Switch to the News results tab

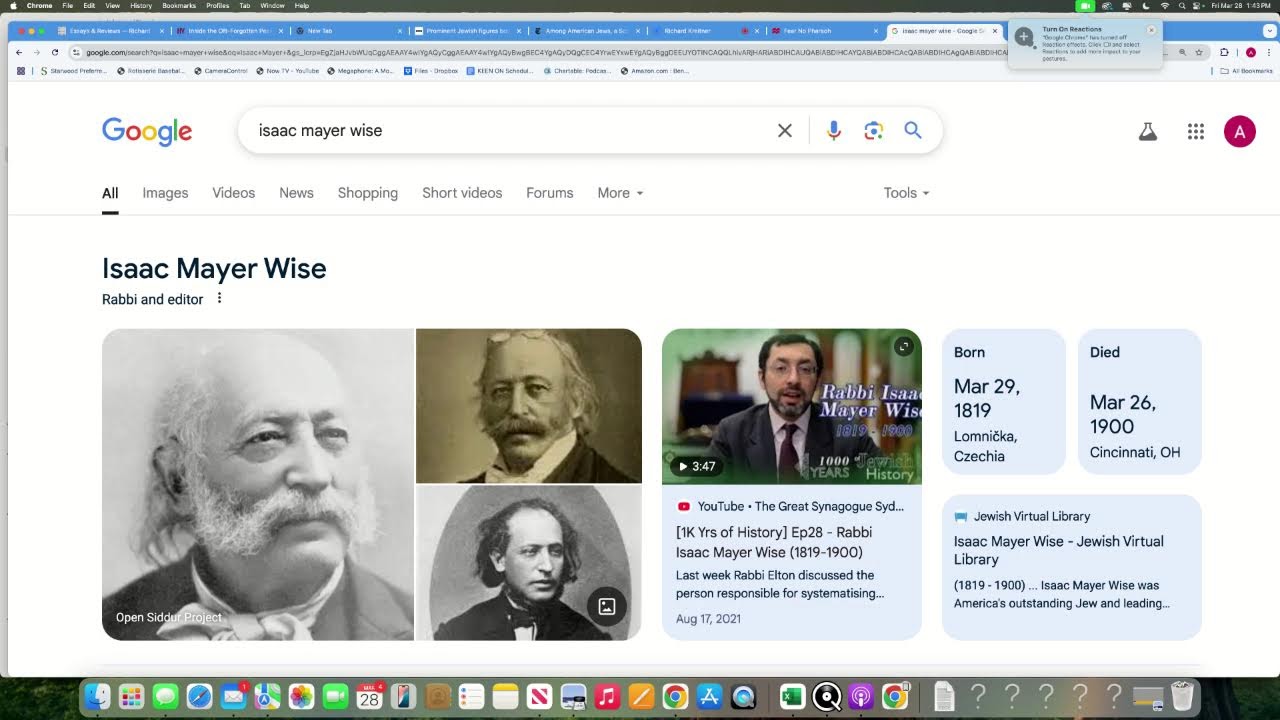point(296,193)
